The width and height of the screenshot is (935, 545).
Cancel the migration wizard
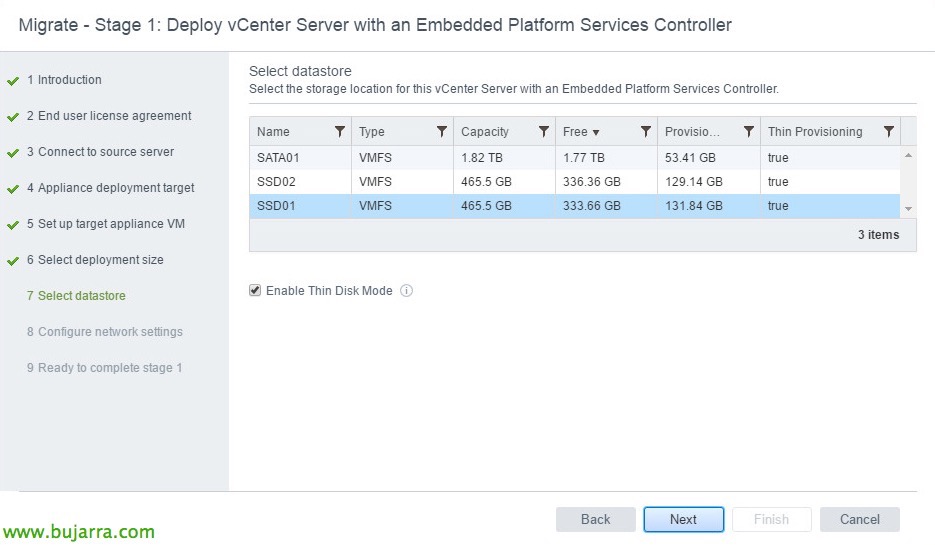pos(859,519)
